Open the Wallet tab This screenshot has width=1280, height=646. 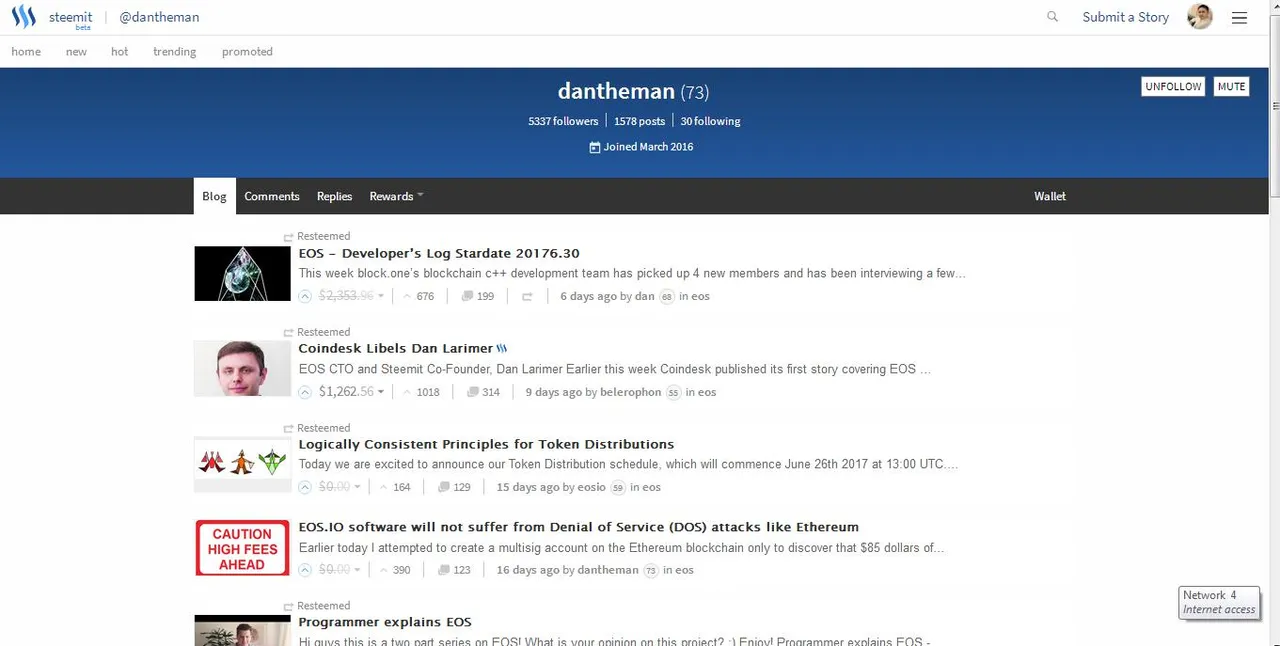(1050, 196)
